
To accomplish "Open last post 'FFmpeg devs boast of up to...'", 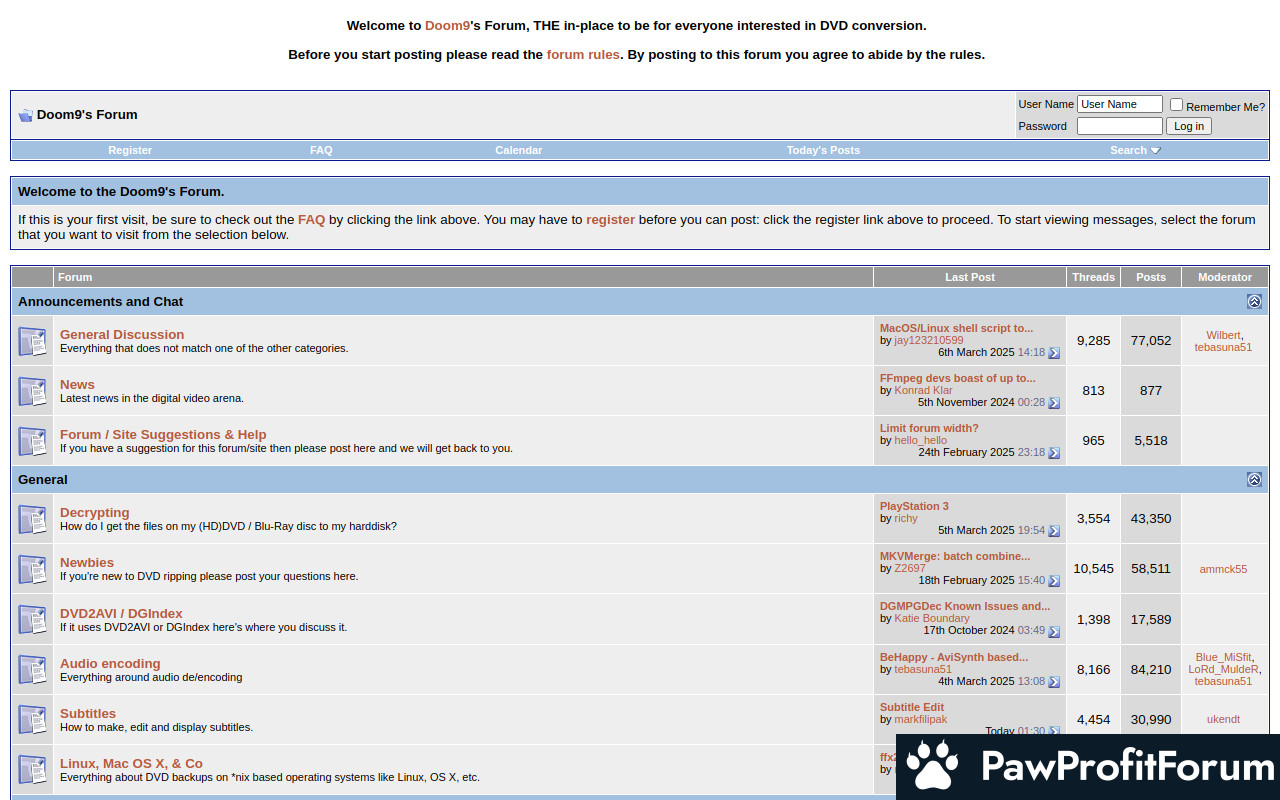I will (958, 378).
